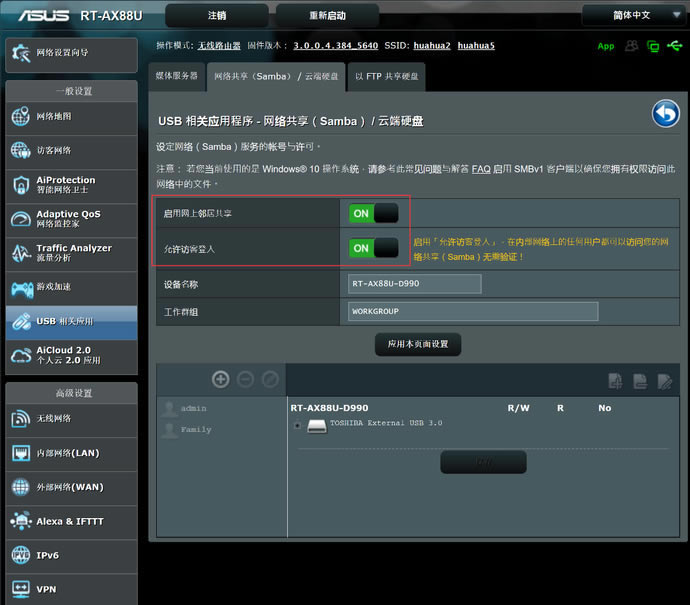Switch to the 以 FTP 共享硬盘 tab
The image size is (690, 605).
387,76
